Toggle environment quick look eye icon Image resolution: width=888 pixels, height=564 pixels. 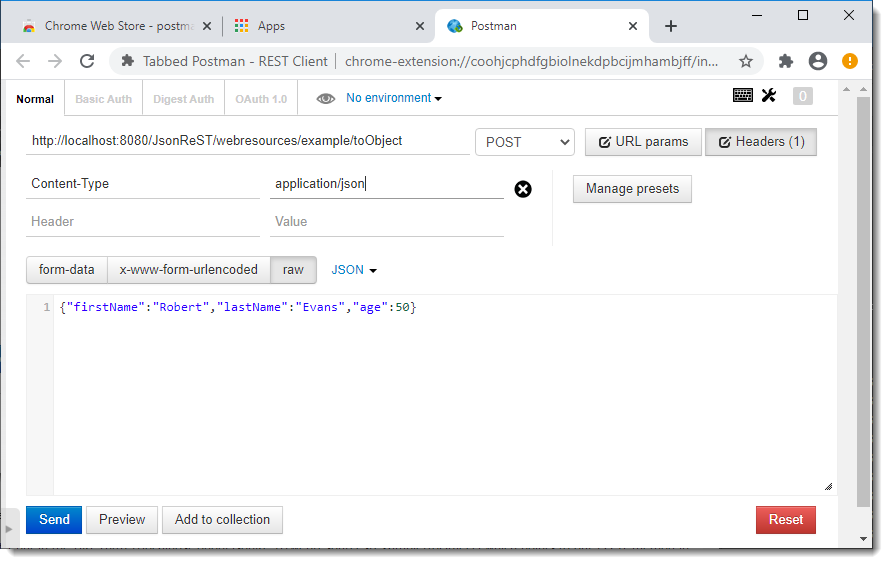[x=326, y=99]
